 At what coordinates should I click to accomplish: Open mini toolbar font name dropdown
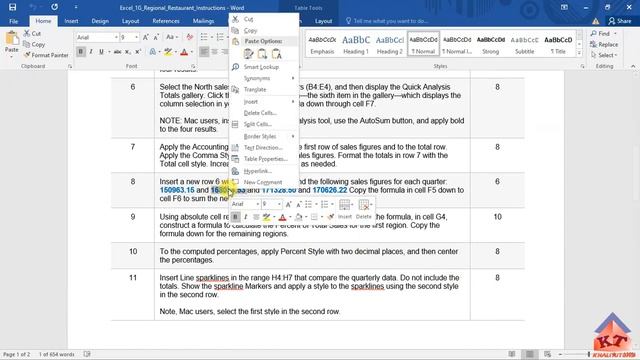click(258, 204)
